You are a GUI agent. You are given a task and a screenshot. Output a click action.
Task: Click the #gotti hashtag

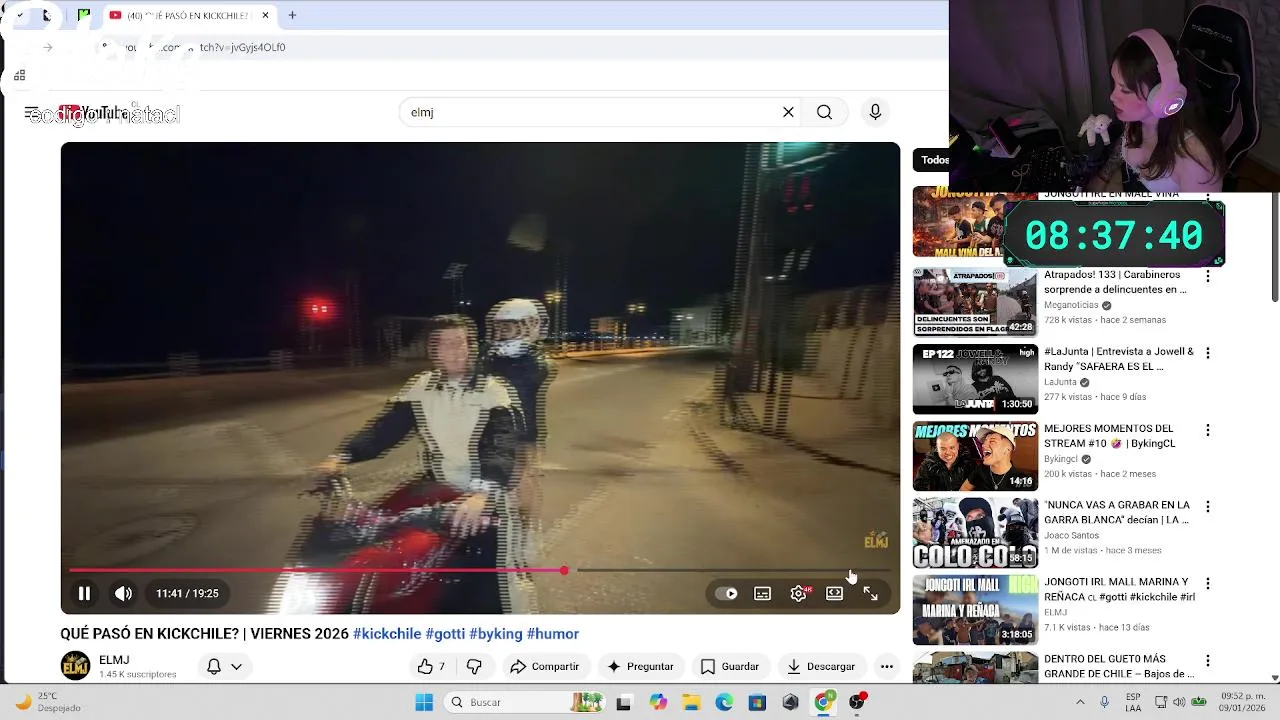pyautogui.click(x=445, y=634)
